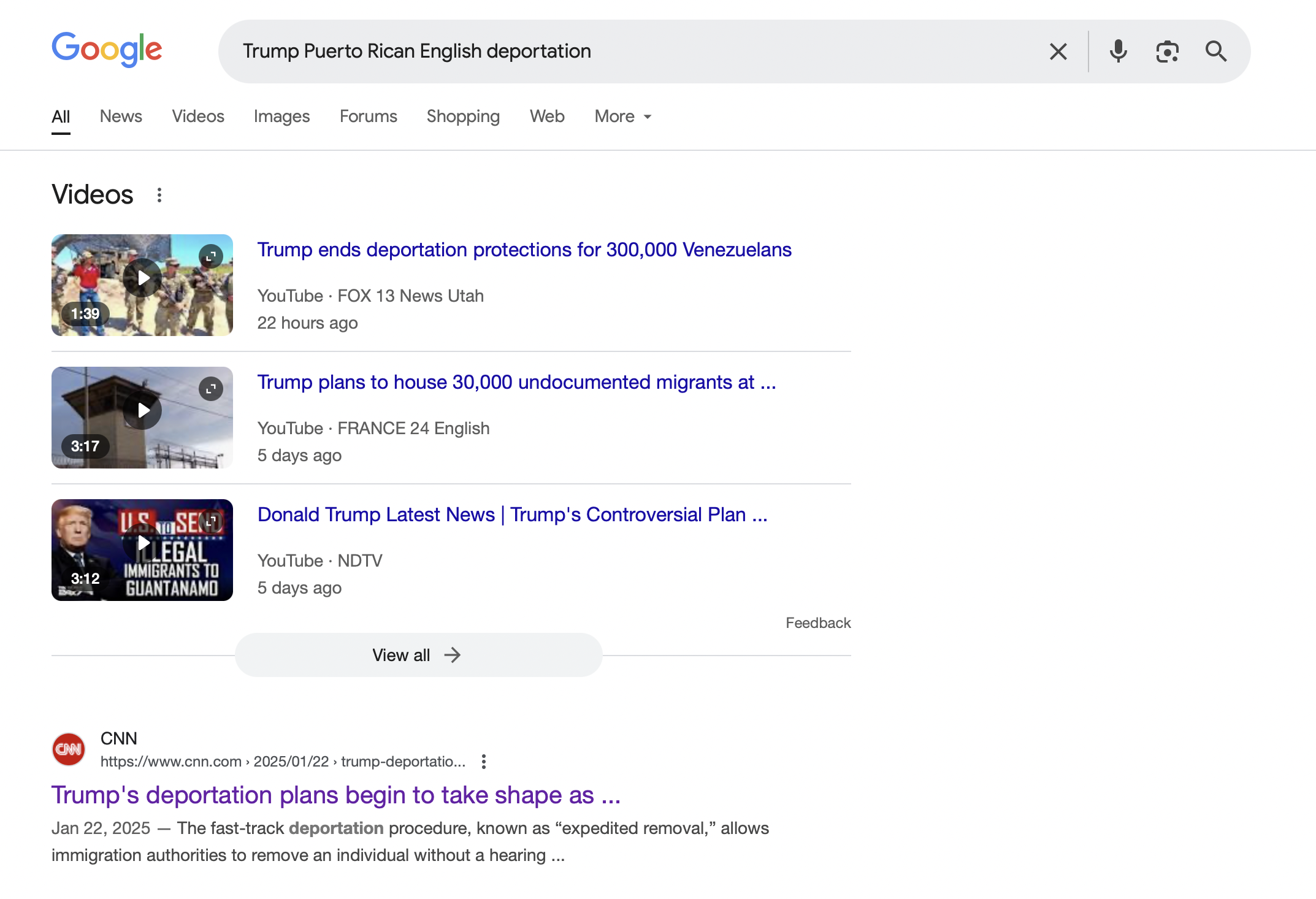The height and width of the screenshot is (899, 1316).
Task: Switch to the Images tab
Action: [x=281, y=117]
